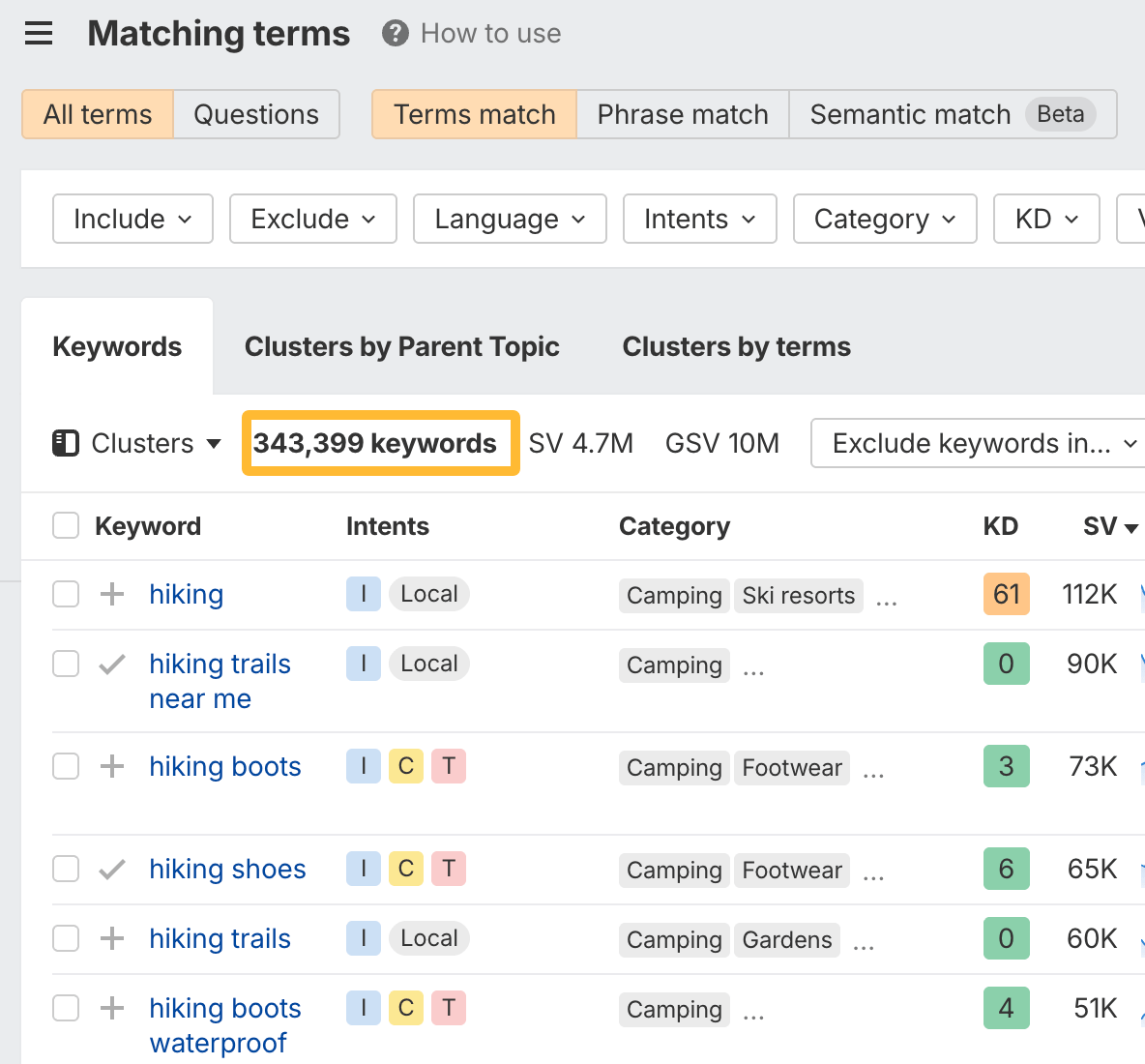This screenshot has height=1064, width=1145.
Task: Click the C intent badge for hiking boots
Action: (x=406, y=766)
